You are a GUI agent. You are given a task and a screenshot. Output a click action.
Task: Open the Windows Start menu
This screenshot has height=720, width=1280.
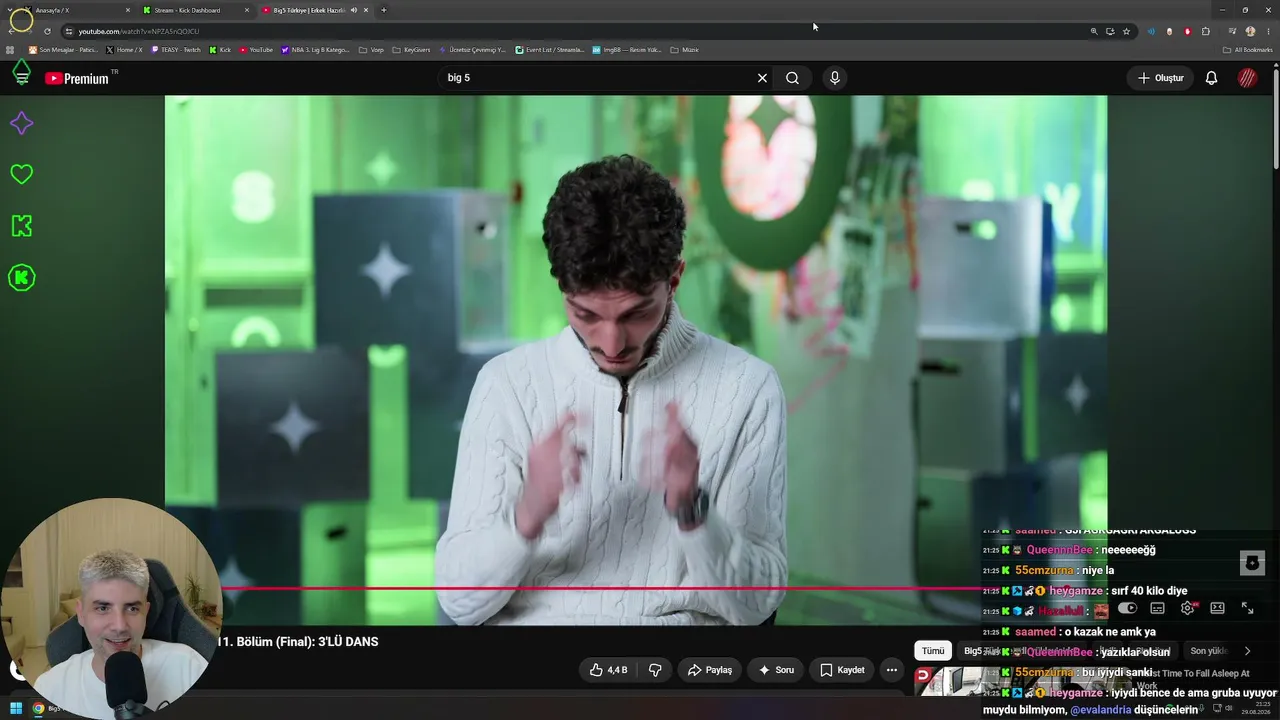coord(16,708)
